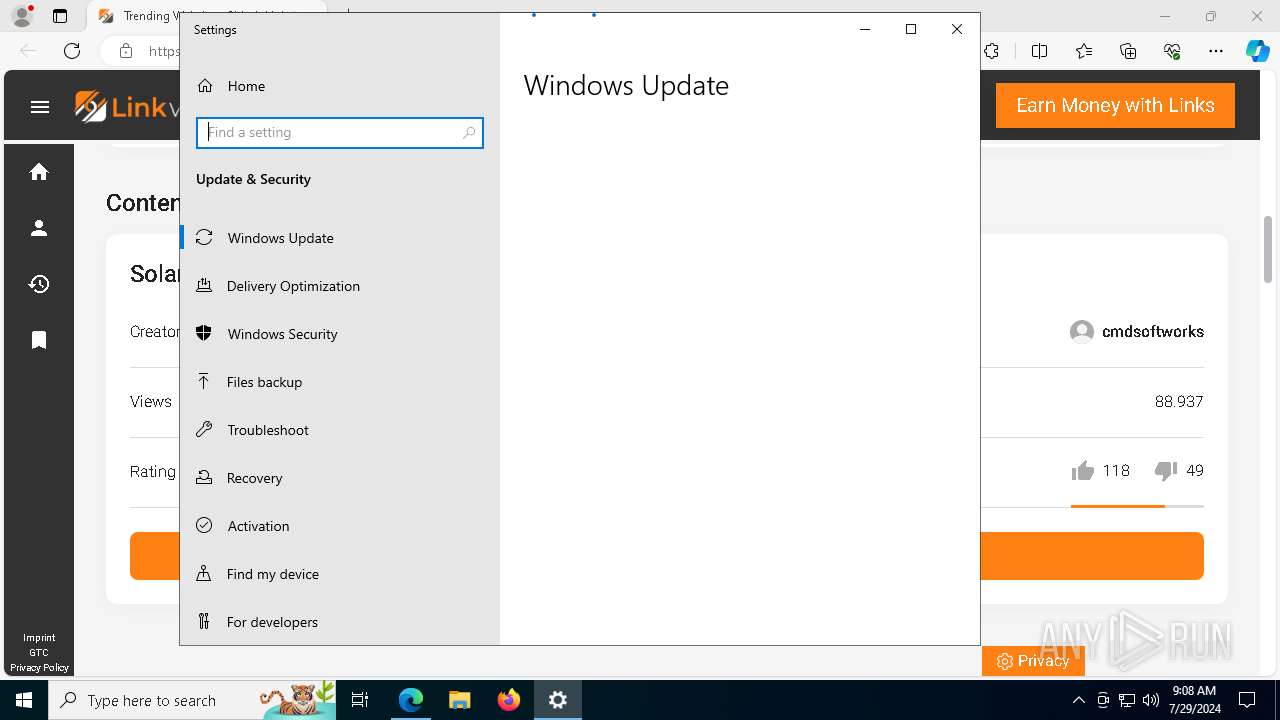Viewport: 1280px width, 720px height.
Task: Click the Troubleshoot wrench icon
Action: click(204, 429)
